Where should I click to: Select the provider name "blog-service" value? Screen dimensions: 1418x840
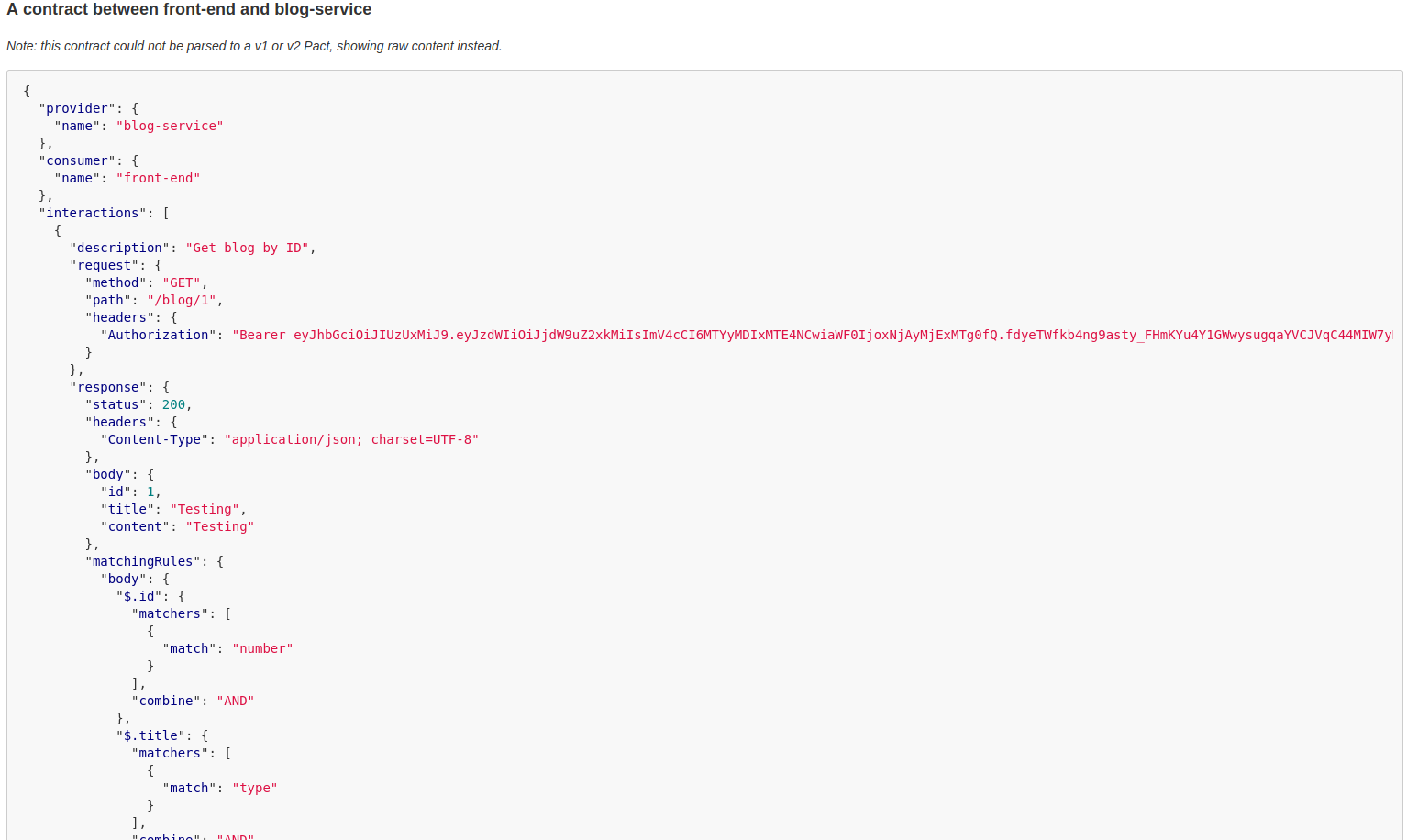[170, 126]
